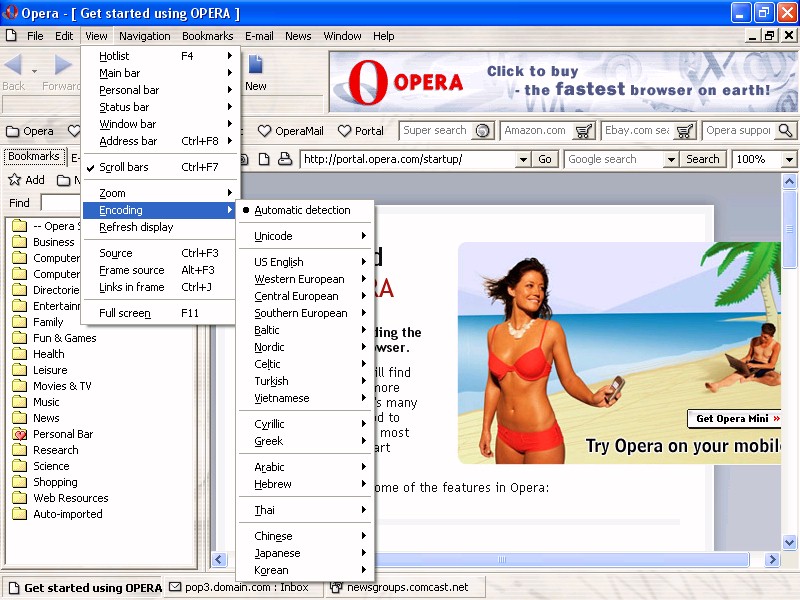Click the Personal Bar heart folder icon

(19, 434)
